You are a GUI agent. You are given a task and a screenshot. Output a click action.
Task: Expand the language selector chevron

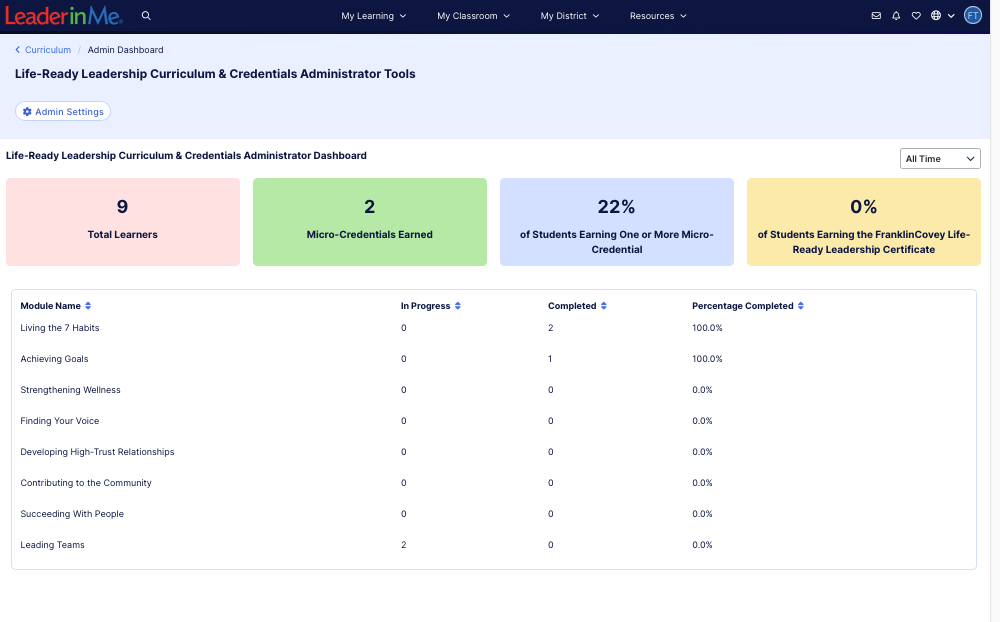(950, 16)
